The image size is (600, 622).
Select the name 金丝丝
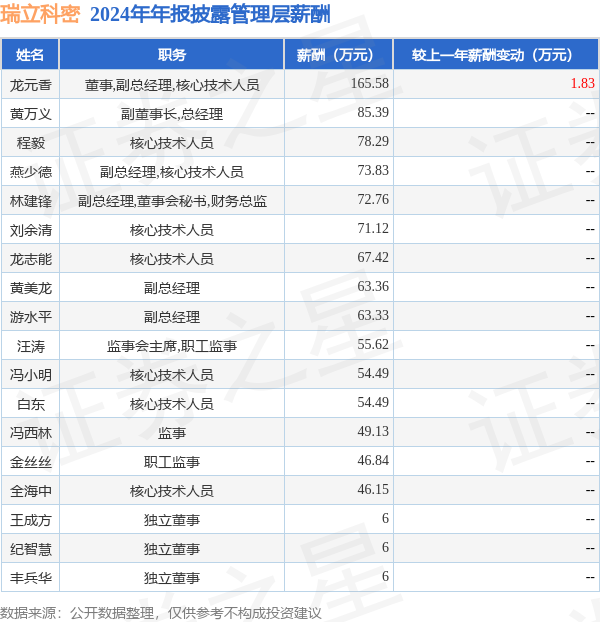31,462
